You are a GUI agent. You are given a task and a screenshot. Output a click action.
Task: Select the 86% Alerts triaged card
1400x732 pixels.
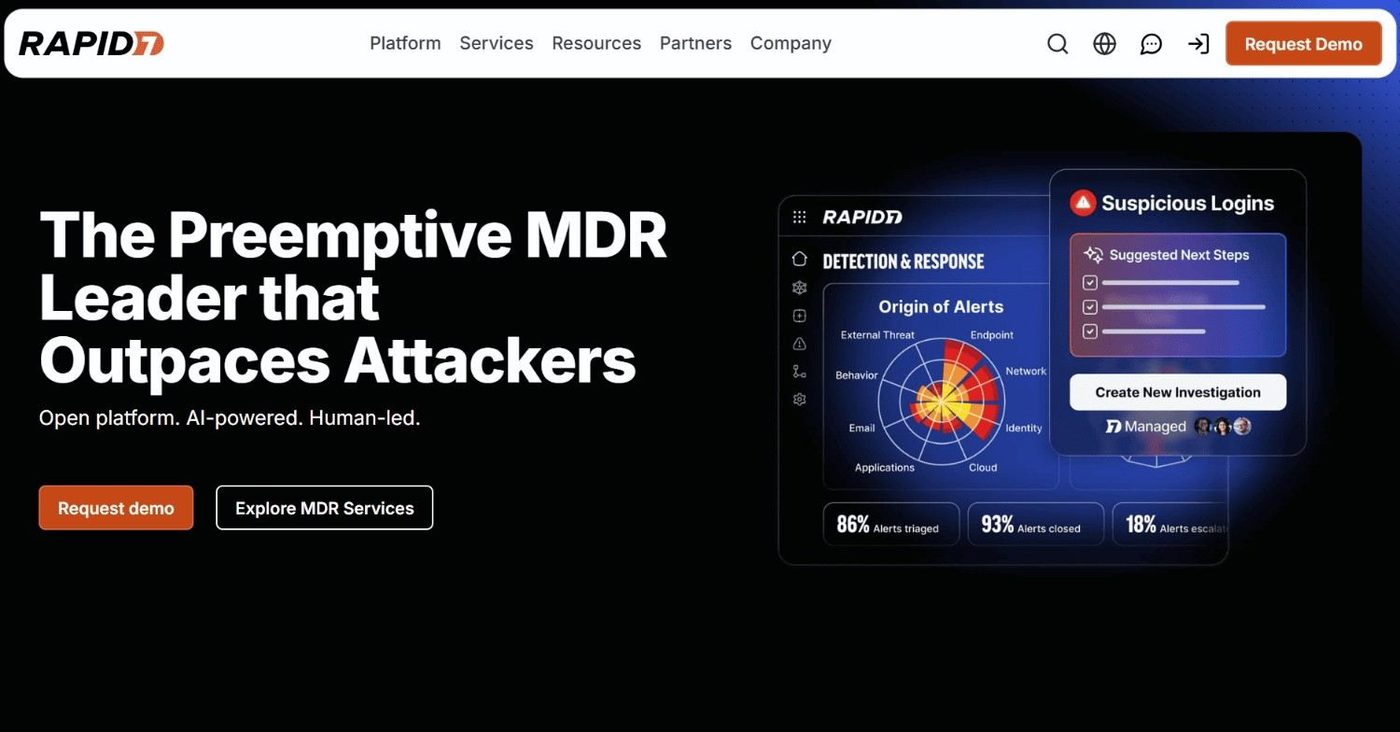[x=891, y=524]
